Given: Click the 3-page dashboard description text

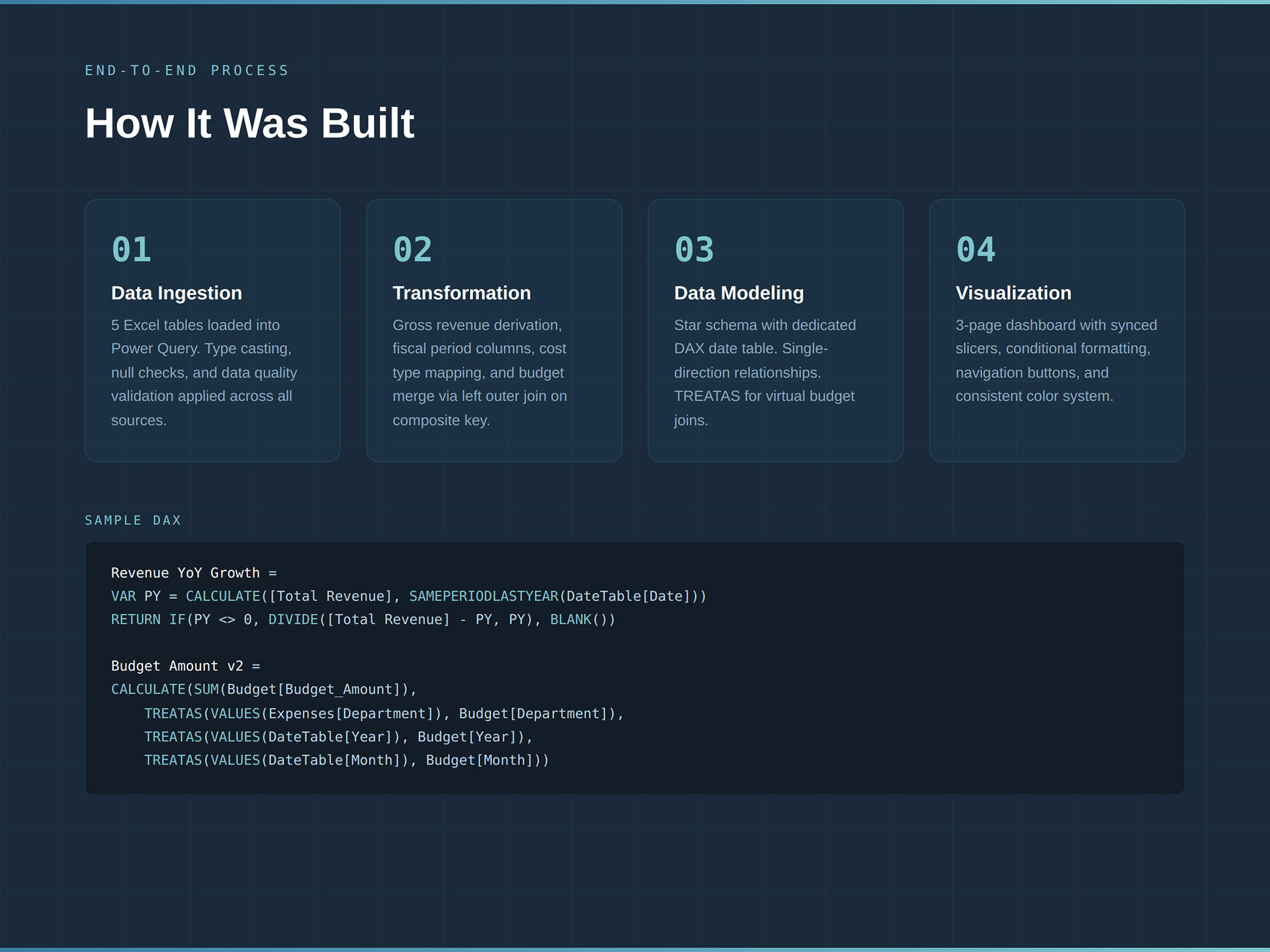Looking at the screenshot, I should (x=1056, y=360).
